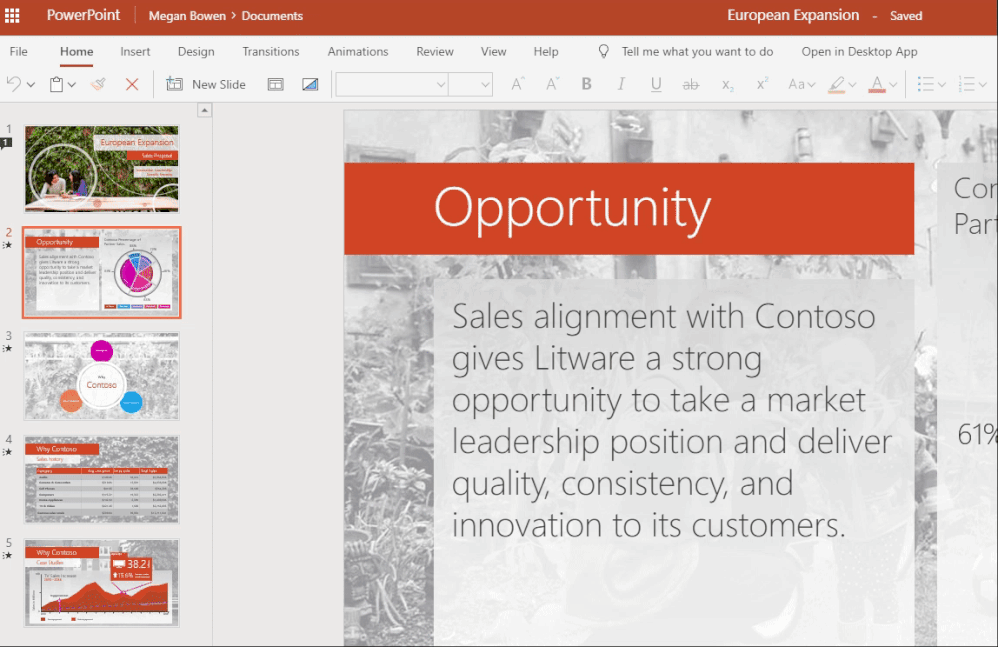998x647 pixels.
Task: Select slide 2 Opportunity thumbnail
Action: pos(102,272)
